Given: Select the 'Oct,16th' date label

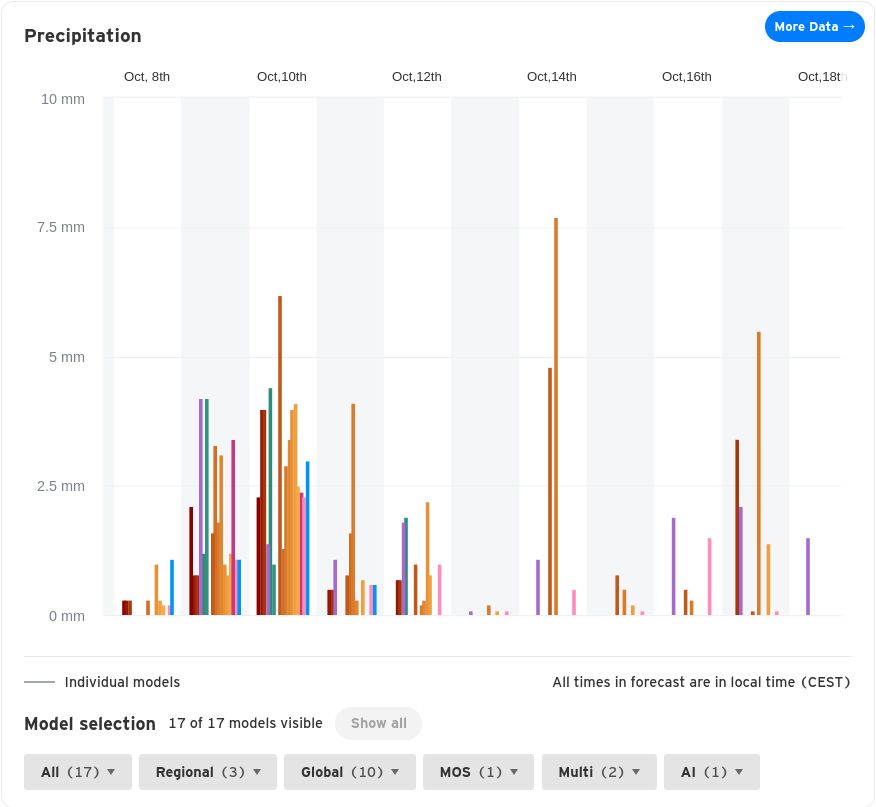Looking at the screenshot, I should pyautogui.click(x=687, y=77).
